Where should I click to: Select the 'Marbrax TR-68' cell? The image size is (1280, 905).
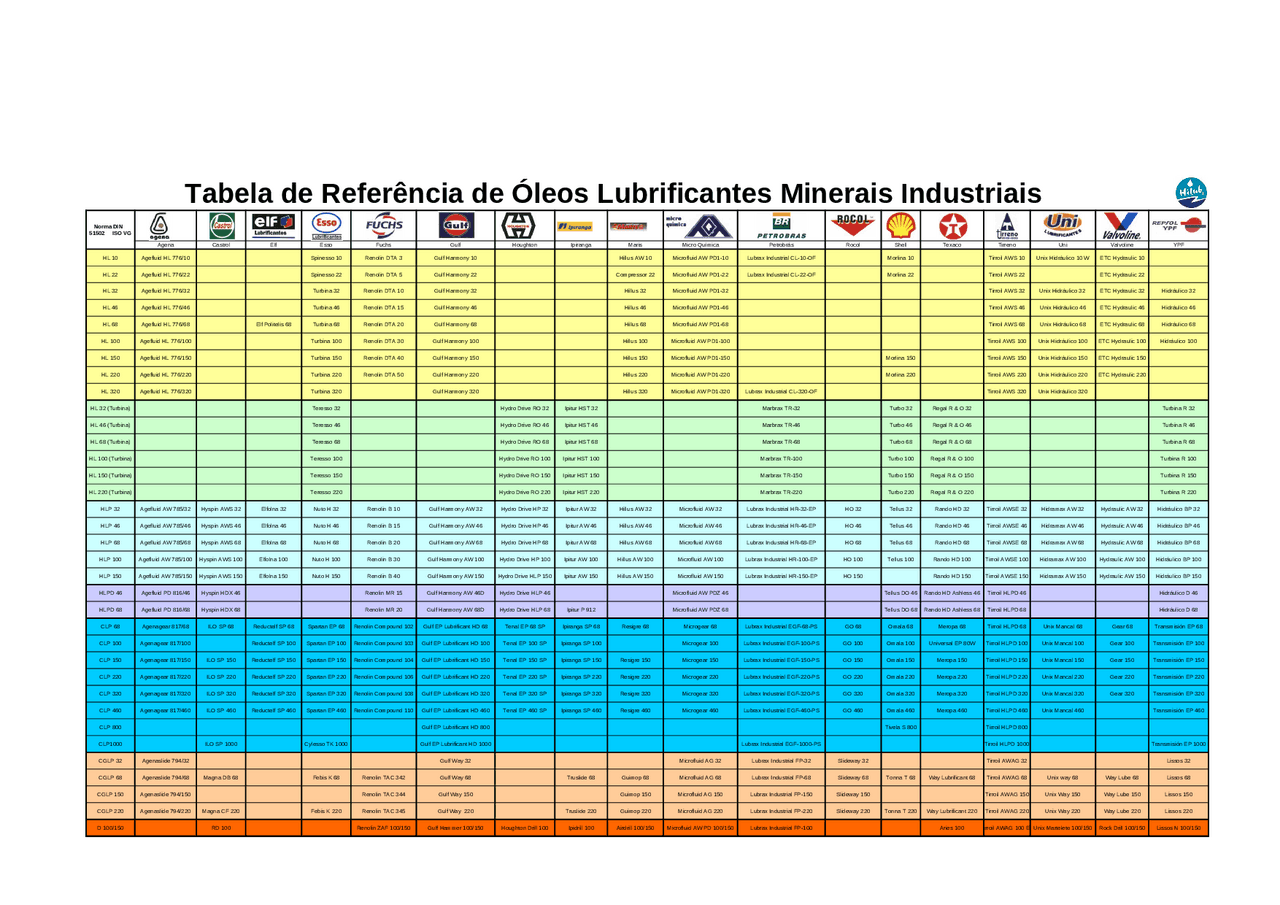[x=782, y=441]
